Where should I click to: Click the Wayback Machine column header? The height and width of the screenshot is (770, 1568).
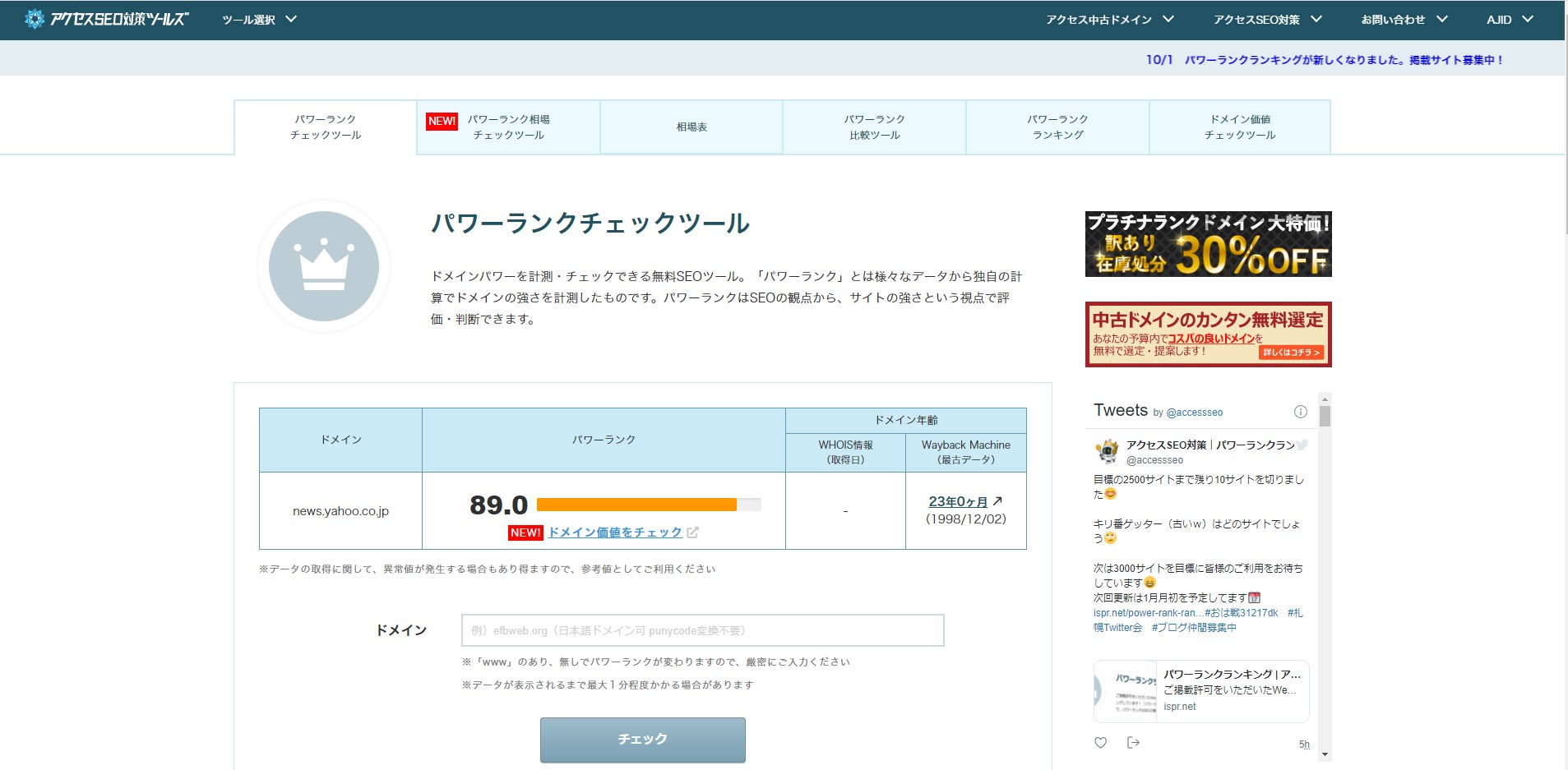click(x=966, y=453)
